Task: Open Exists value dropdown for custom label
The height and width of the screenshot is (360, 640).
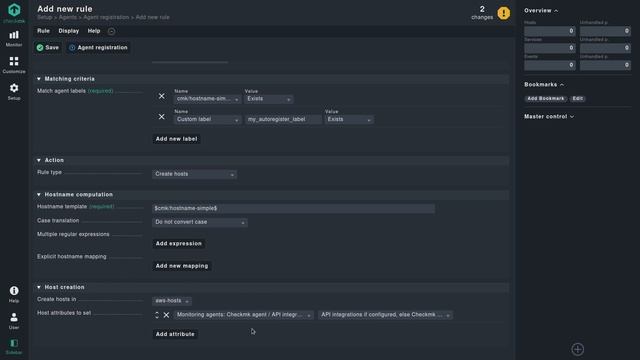Action: [349, 120]
